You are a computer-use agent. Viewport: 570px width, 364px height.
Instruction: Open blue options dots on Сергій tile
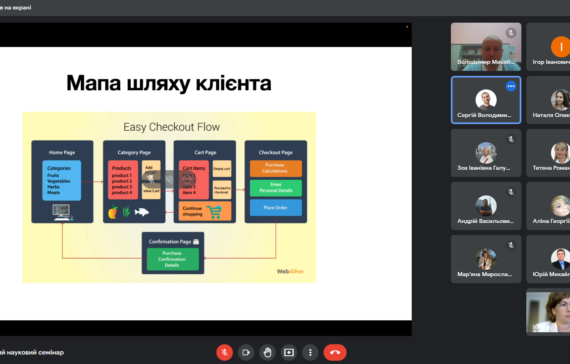point(511,86)
